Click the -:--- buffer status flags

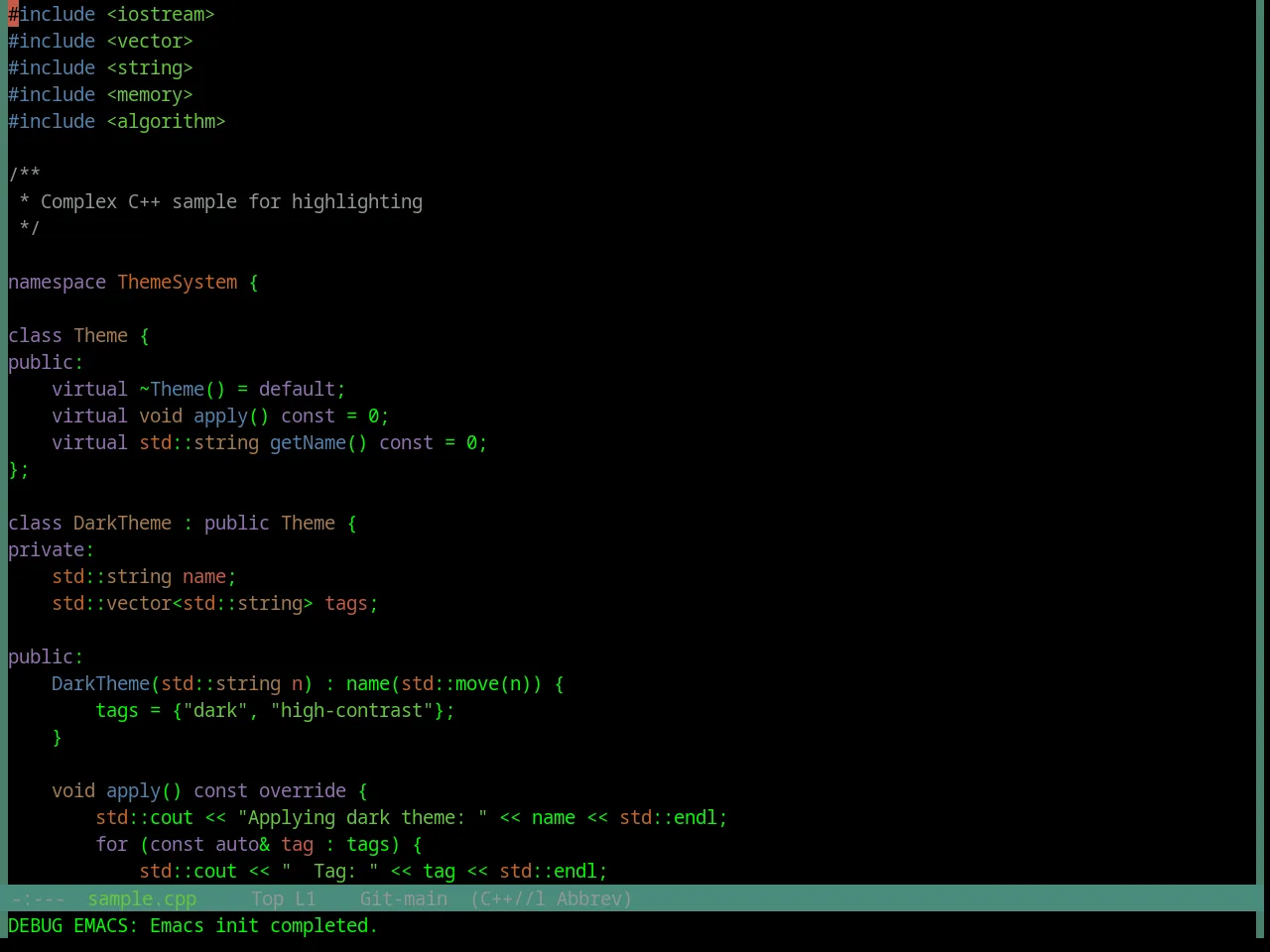click(x=37, y=898)
